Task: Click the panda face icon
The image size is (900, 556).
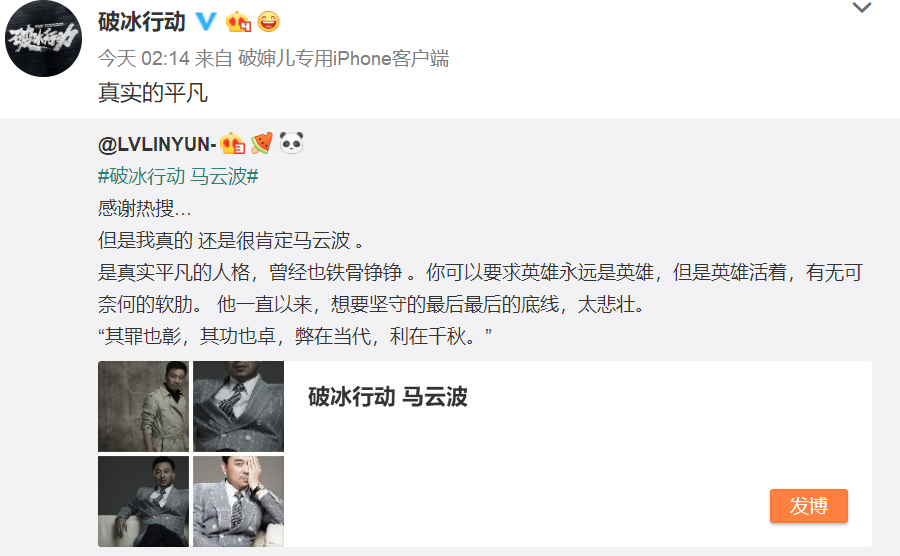Action: click(x=292, y=143)
